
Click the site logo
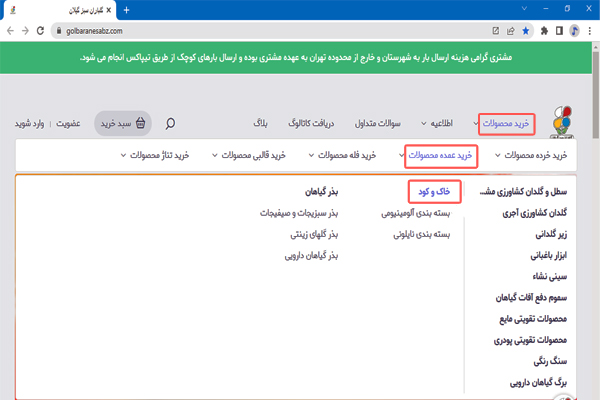click(x=562, y=121)
